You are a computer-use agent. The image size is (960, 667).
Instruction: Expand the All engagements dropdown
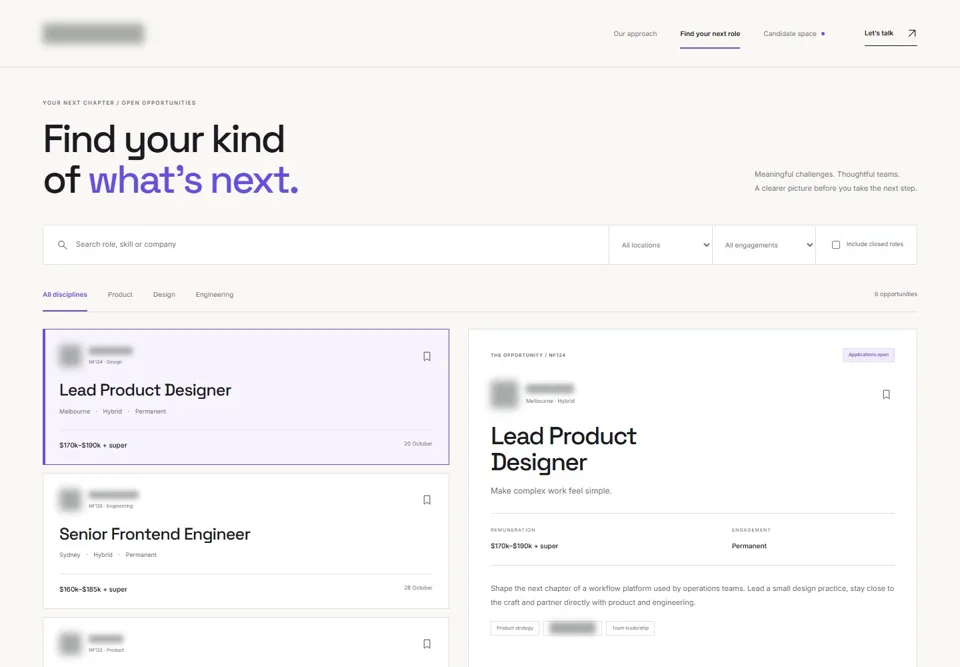pyautogui.click(x=764, y=245)
